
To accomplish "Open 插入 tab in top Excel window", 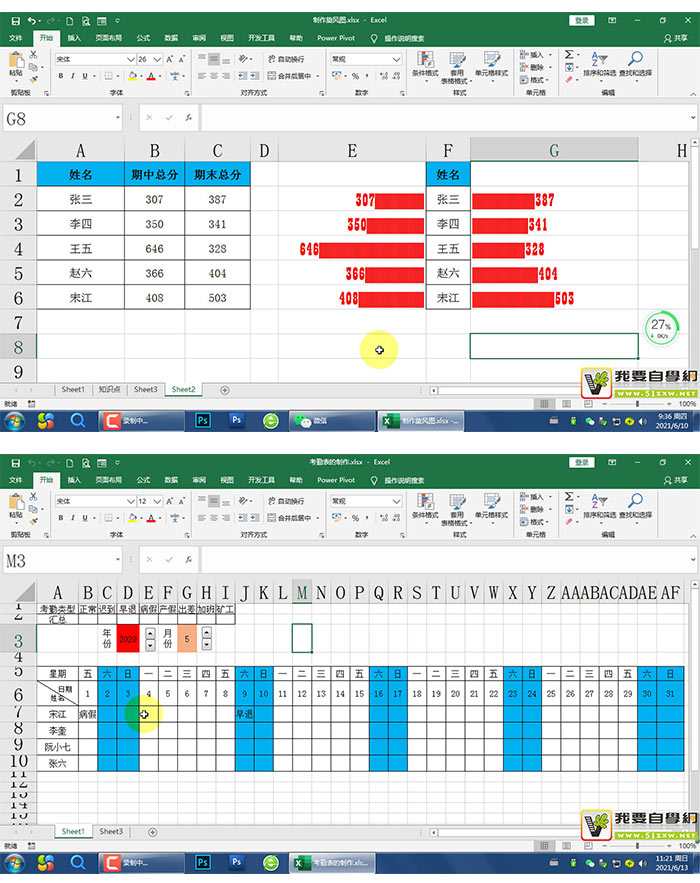I will (74, 38).
